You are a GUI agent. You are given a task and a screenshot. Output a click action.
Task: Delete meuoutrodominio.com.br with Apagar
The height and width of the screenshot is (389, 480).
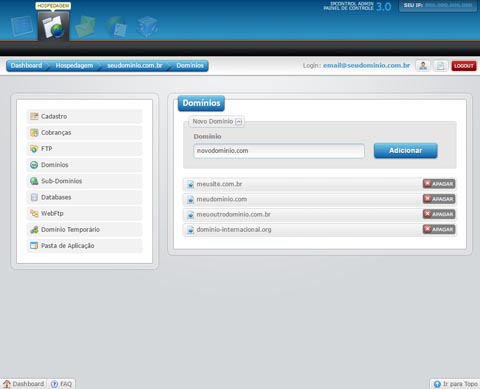[439, 214]
